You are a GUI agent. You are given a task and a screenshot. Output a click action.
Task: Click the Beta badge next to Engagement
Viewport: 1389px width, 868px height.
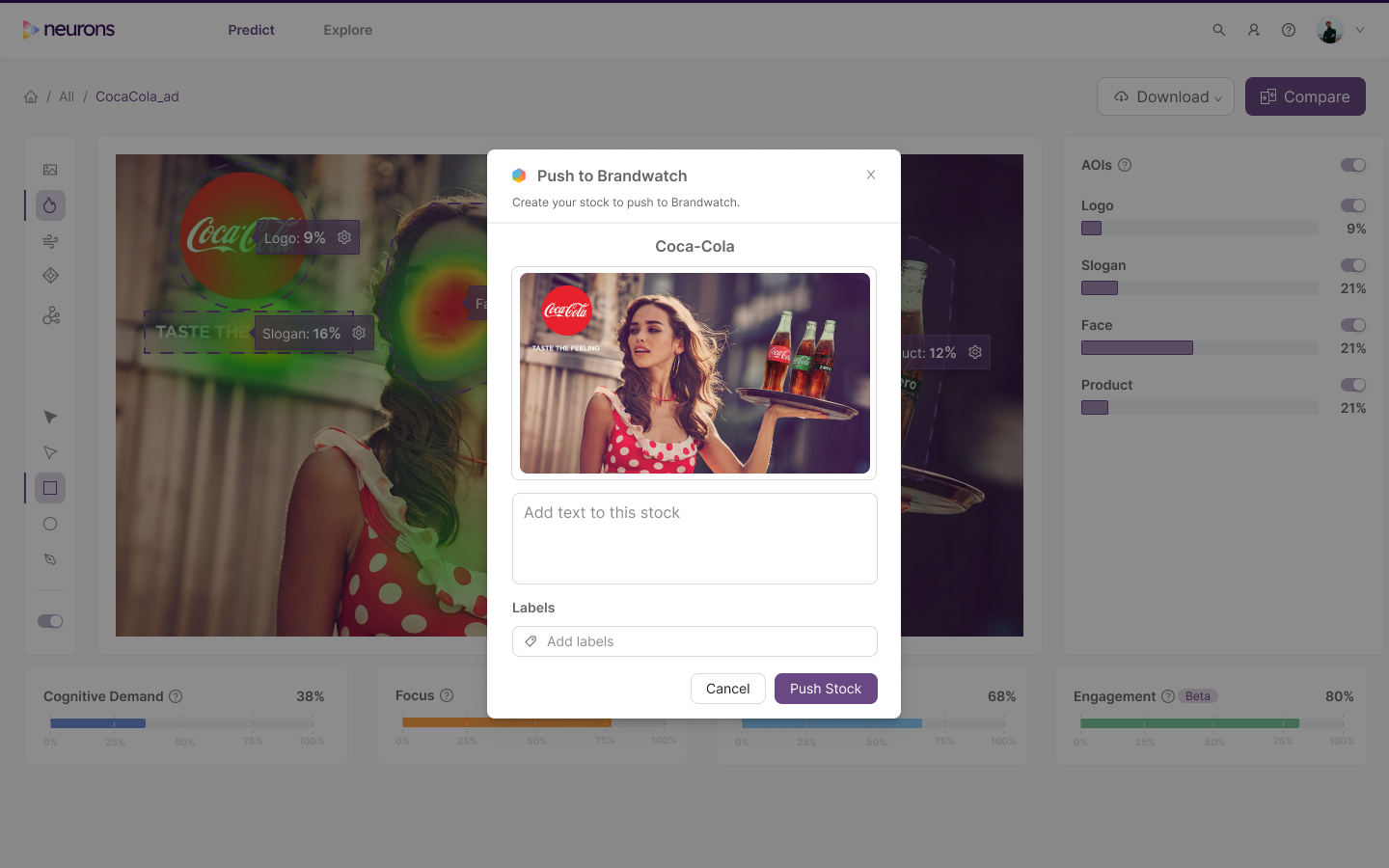1198,696
